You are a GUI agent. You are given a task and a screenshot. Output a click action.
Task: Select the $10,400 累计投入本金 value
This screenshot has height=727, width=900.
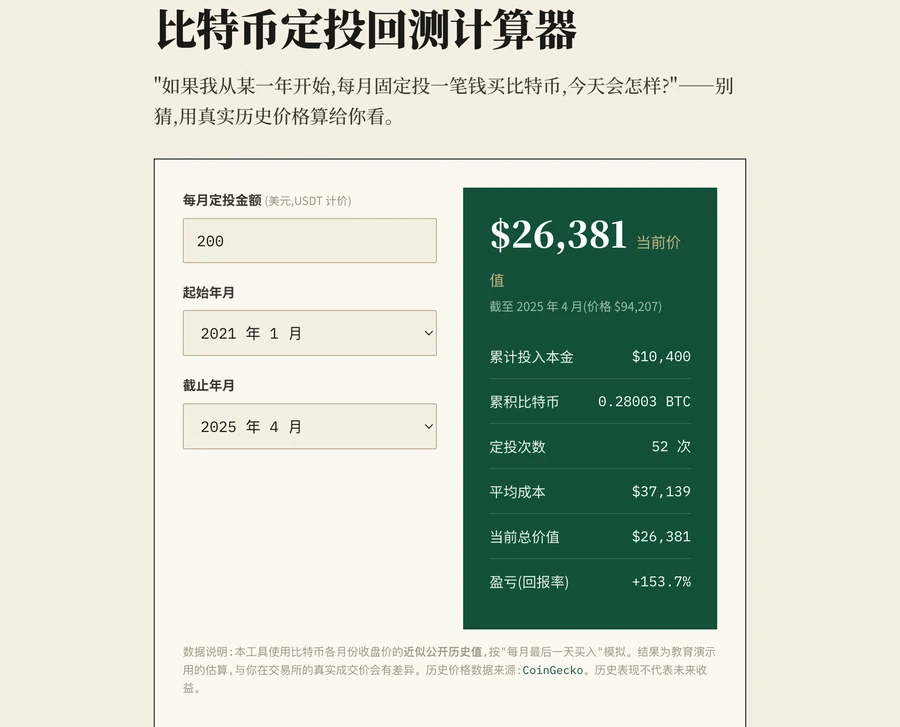(x=661, y=356)
